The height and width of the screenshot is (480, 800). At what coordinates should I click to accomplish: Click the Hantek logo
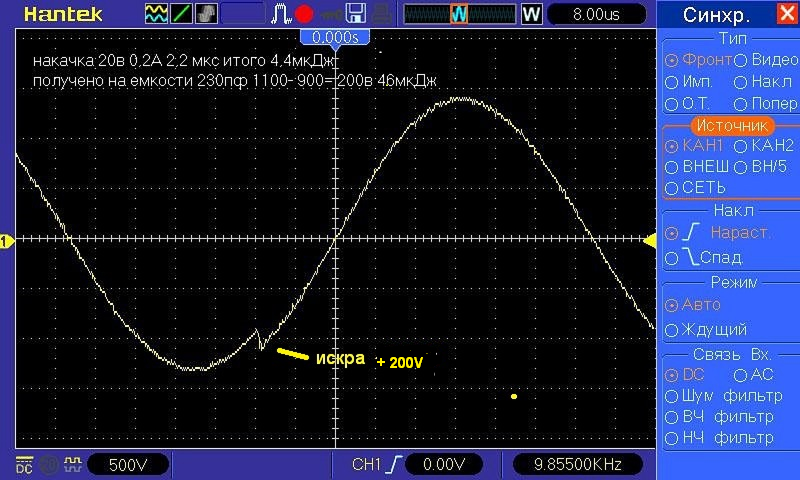pos(63,14)
